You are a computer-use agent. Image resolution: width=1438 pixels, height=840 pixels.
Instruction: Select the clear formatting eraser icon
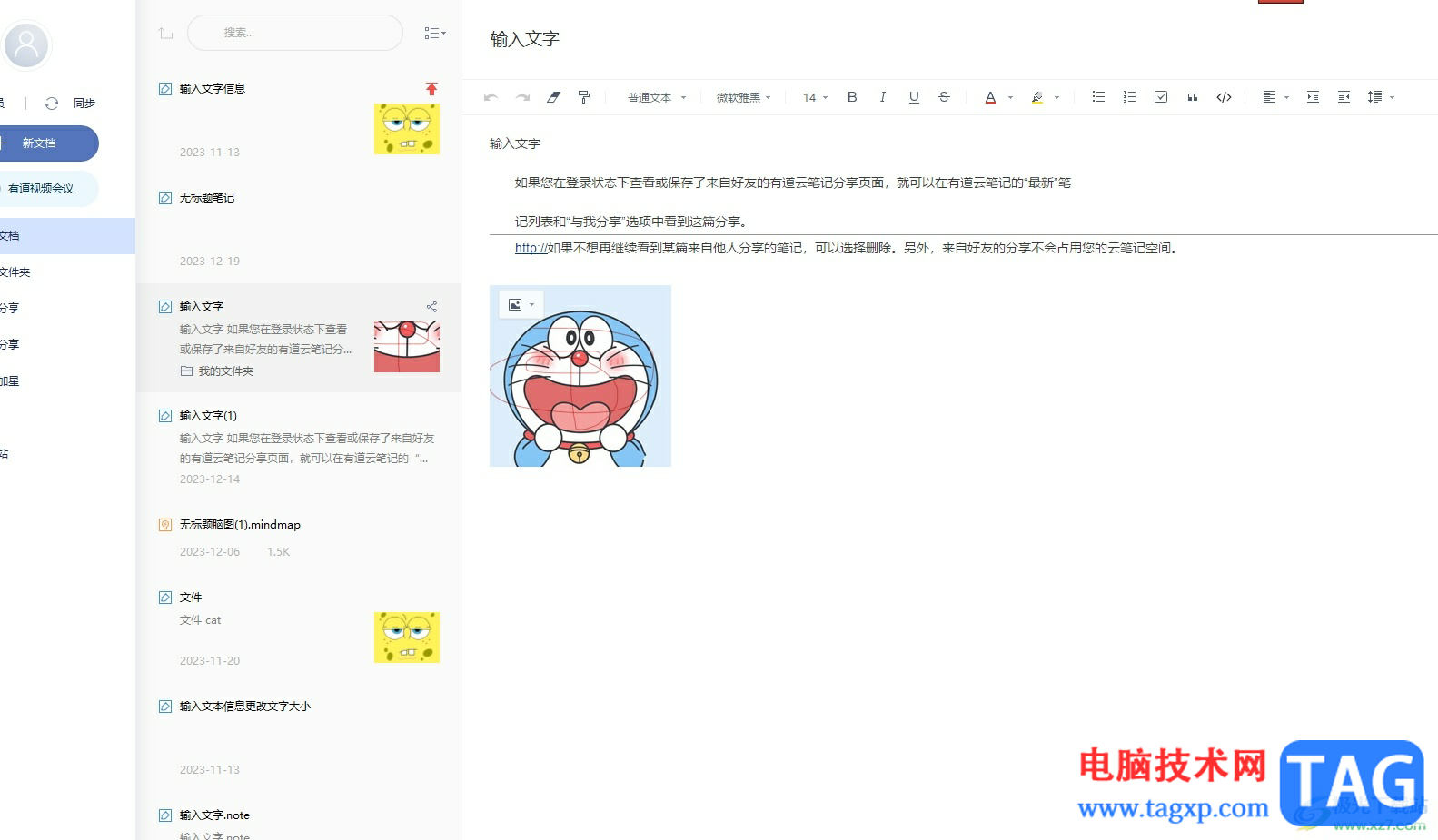pyautogui.click(x=553, y=97)
